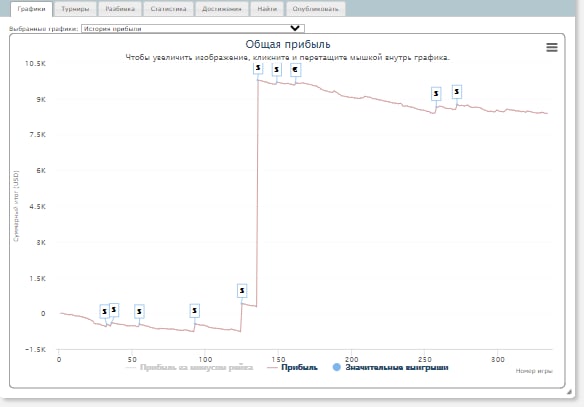Viewport: 584px width, 407px height.
Task: Switch to the Графики tab
Action: tap(32, 9)
